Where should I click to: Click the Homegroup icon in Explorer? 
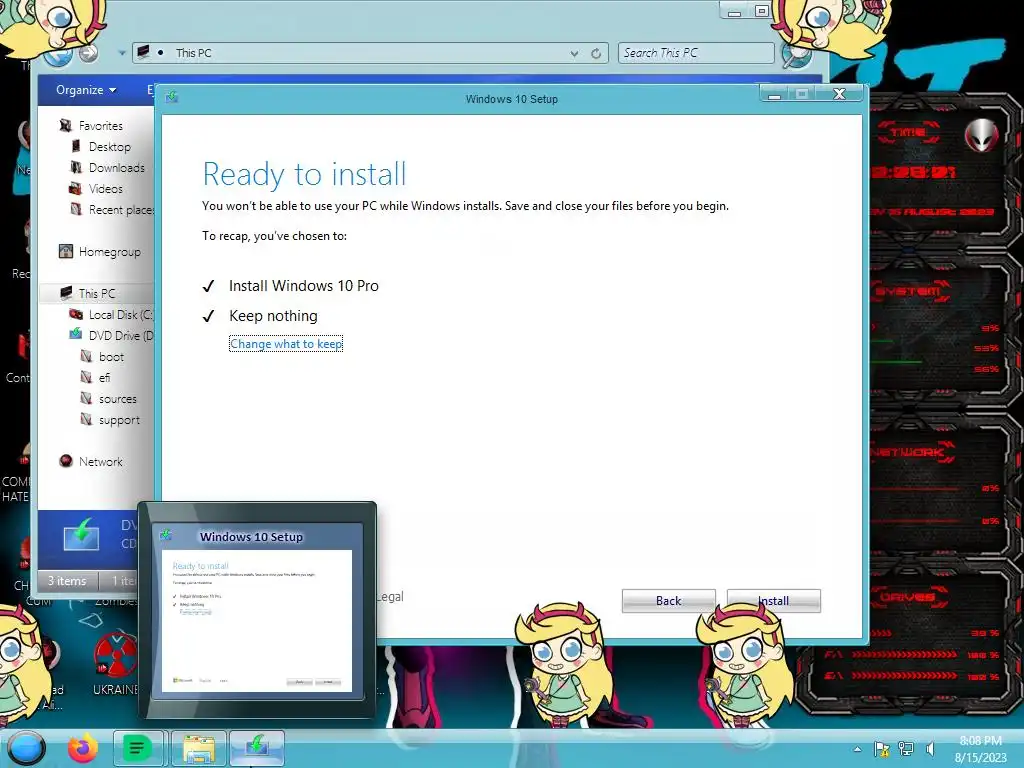tap(65, 251)
